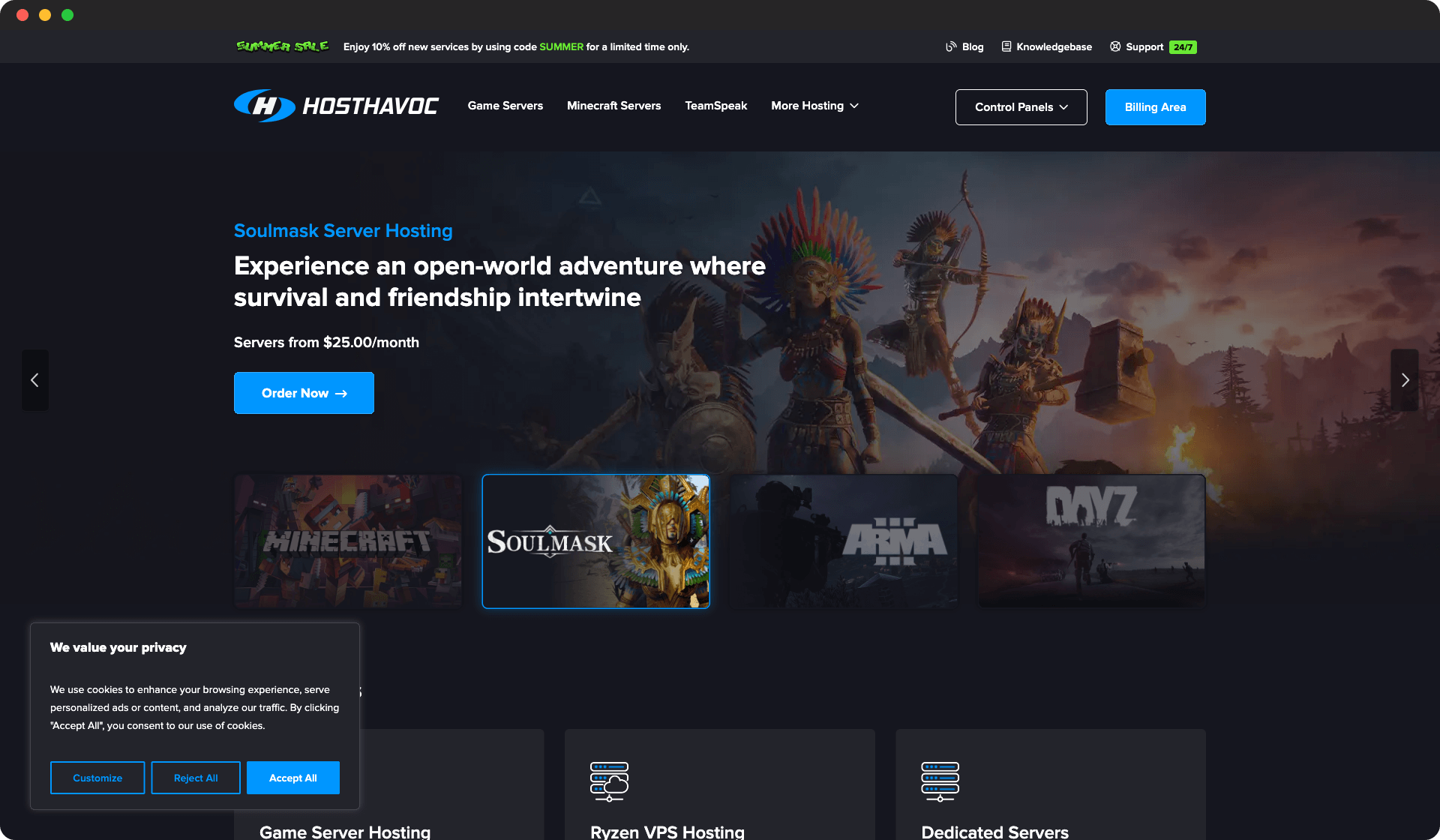Screen dimensions: 1440x840
Task: Click the Order Now button
Action: (x=304, y=392)
